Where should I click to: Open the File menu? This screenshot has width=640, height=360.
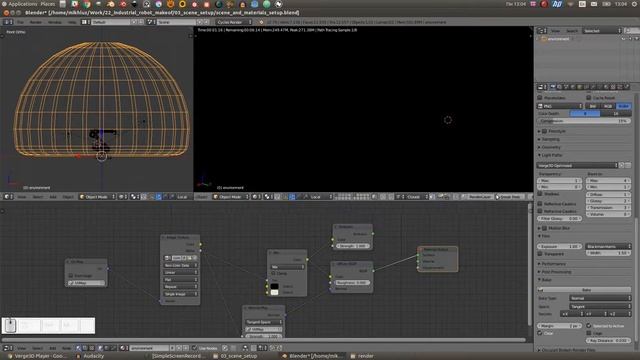coord(20,22)
